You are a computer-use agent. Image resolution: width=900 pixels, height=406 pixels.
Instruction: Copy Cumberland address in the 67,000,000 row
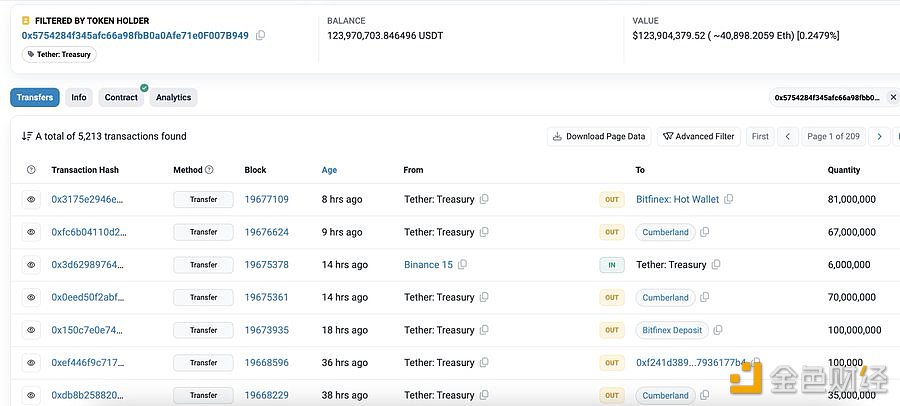tap(704, 232)
